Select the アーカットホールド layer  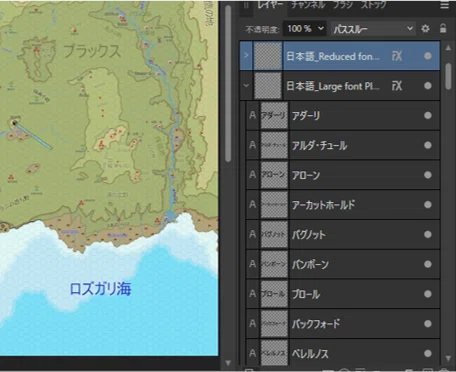coord(343,205)
